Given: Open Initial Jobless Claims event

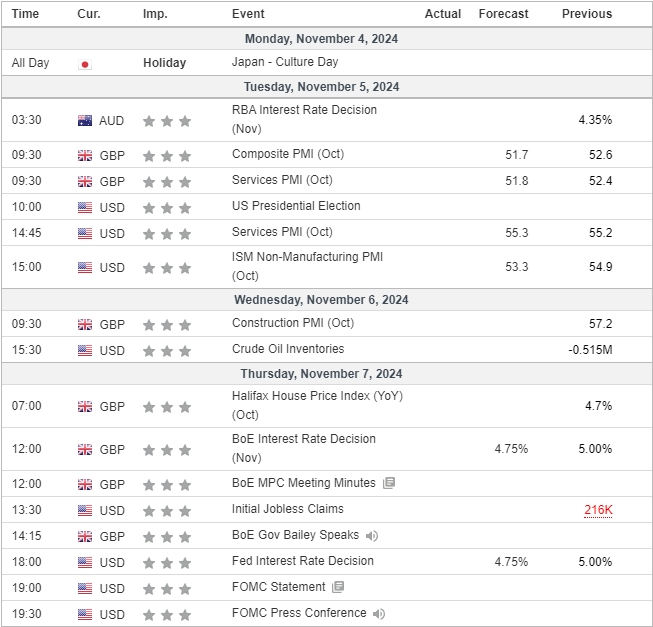Looking at the screenshot, I should pos(287,509).
